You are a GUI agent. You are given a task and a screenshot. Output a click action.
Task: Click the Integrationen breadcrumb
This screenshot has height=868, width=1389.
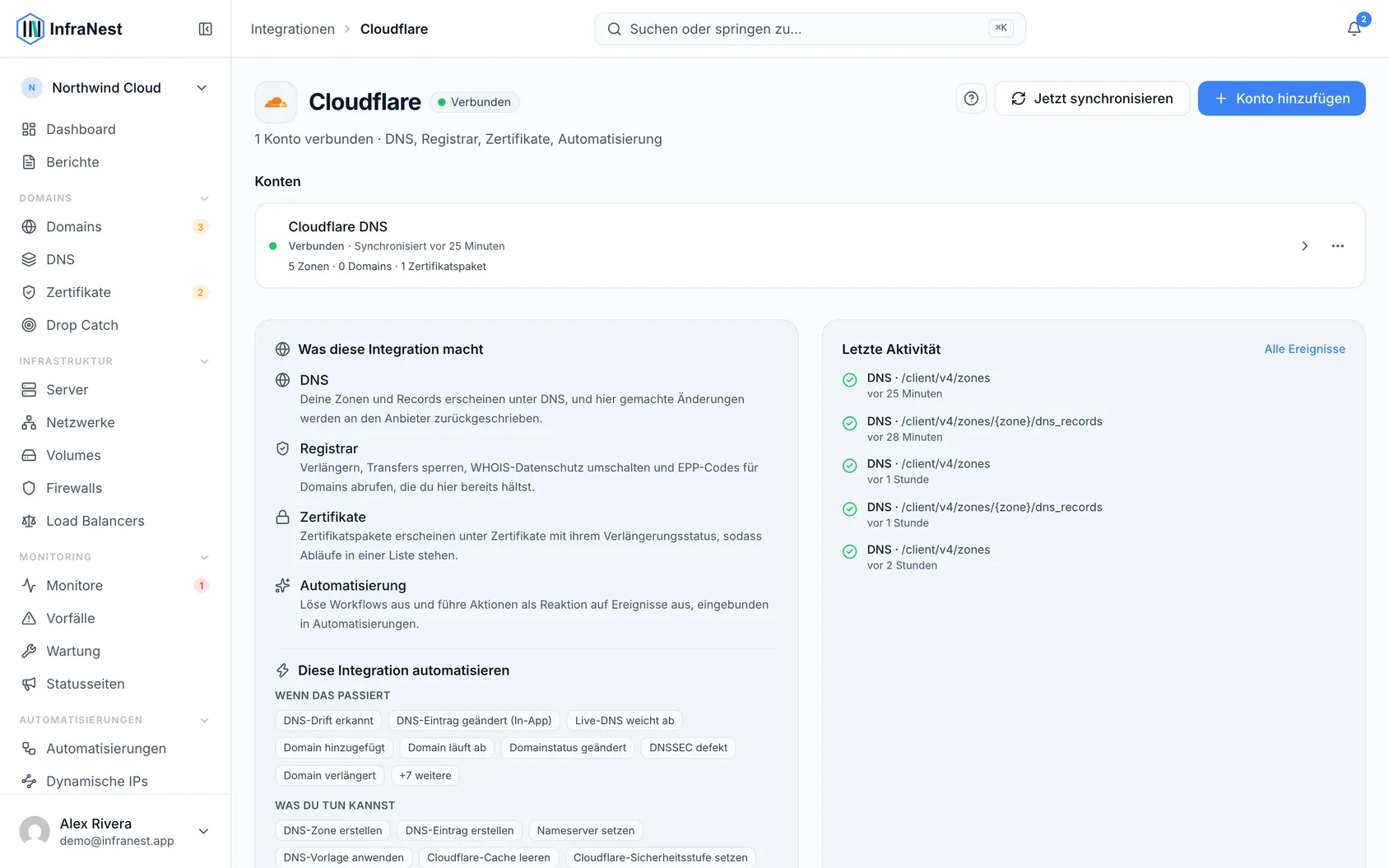pos(293,29)
